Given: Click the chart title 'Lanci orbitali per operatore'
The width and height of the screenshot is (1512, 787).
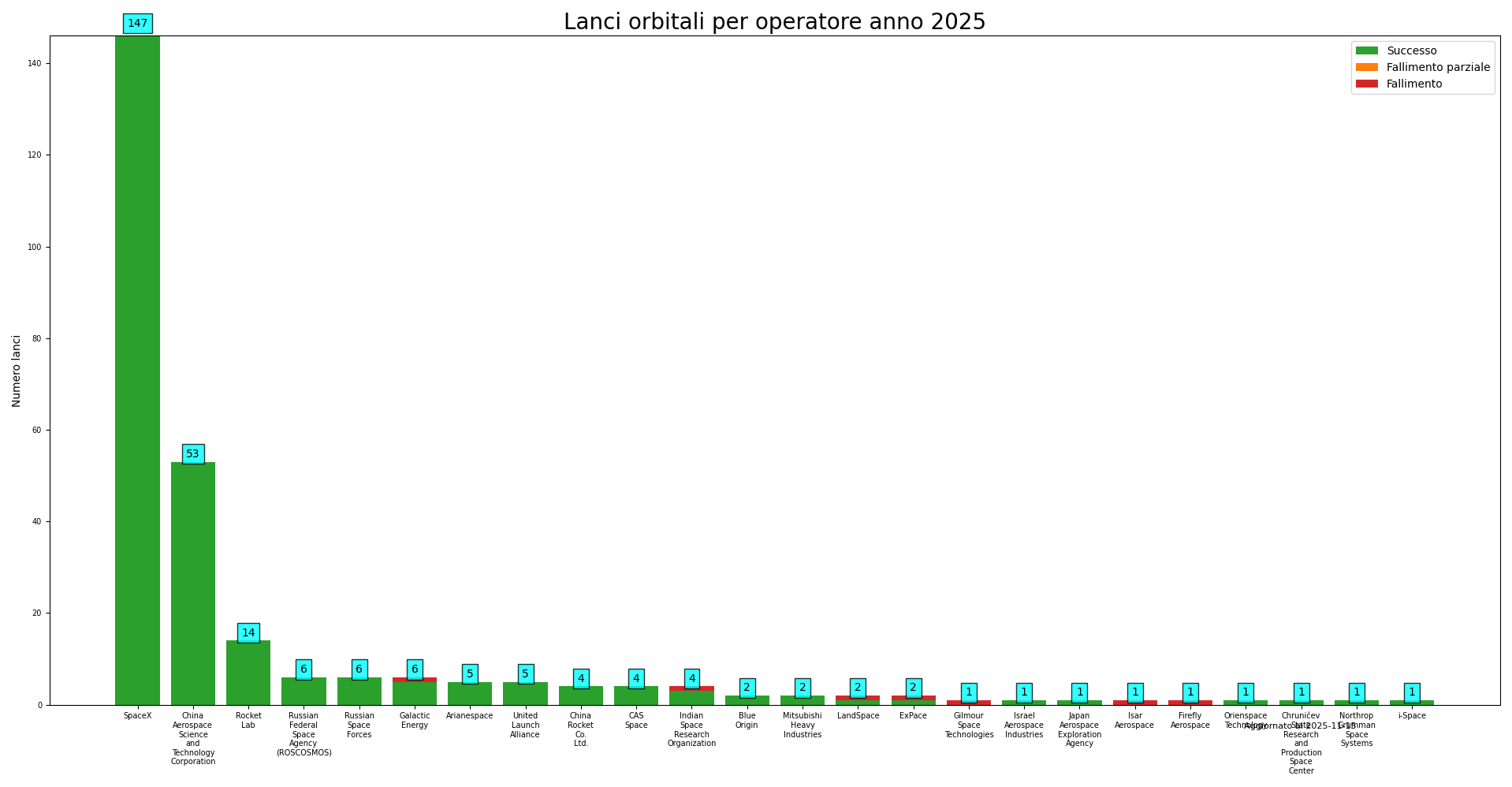Looking at the screenshot, I should click(774, 22).
